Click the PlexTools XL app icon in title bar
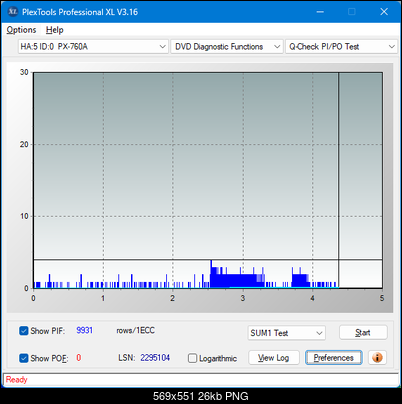The image size is (402, 404). point(13,12)
